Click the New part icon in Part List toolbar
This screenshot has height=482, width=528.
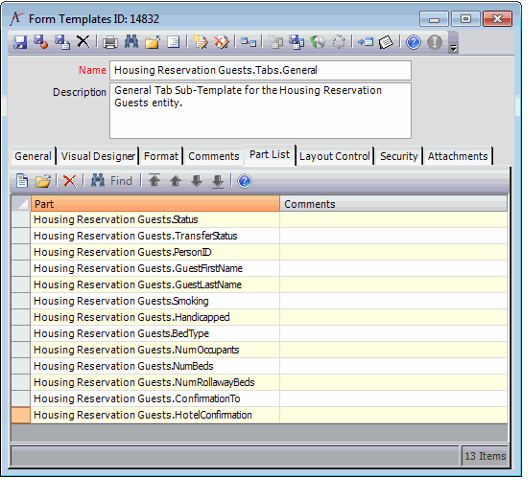[x=22, y=181]
